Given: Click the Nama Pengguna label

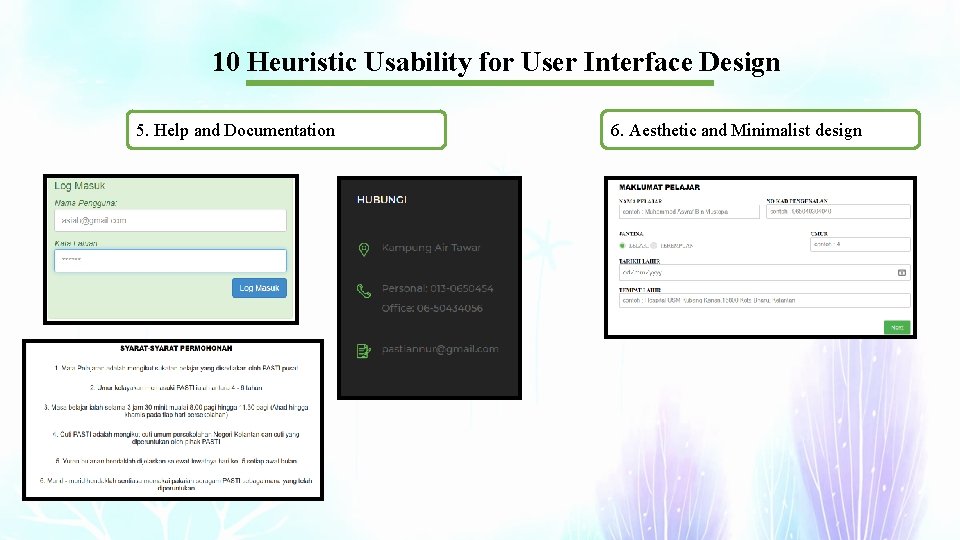Looking at the screenshot, I should 86,203.
